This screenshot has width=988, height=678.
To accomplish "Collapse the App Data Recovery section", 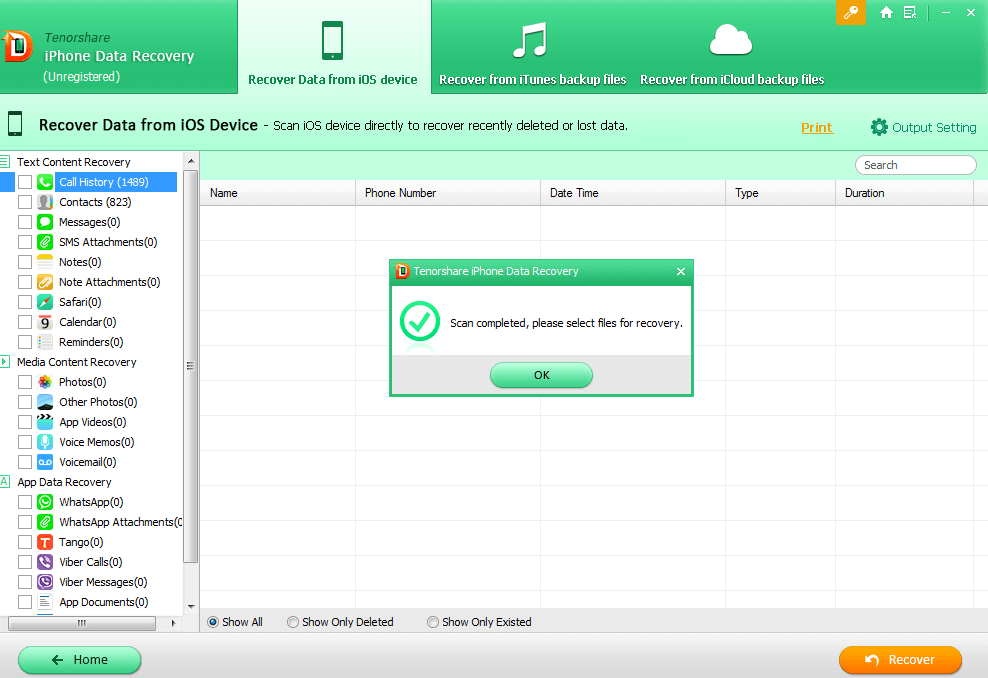I will [5, 482].
